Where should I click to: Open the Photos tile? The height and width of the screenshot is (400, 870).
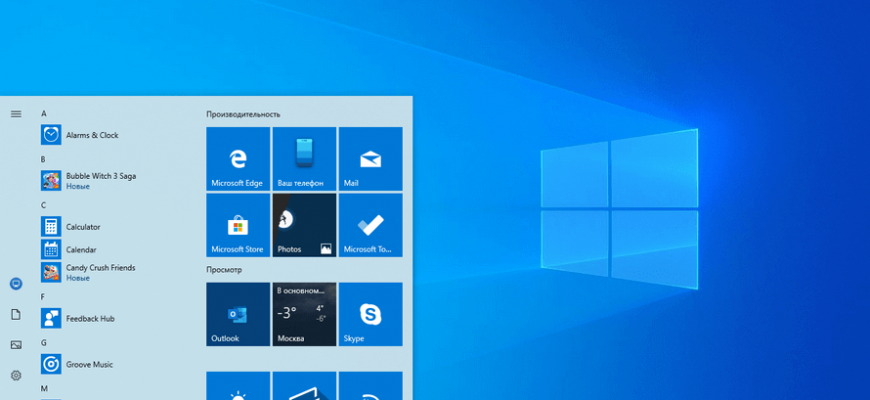point(304,225)
